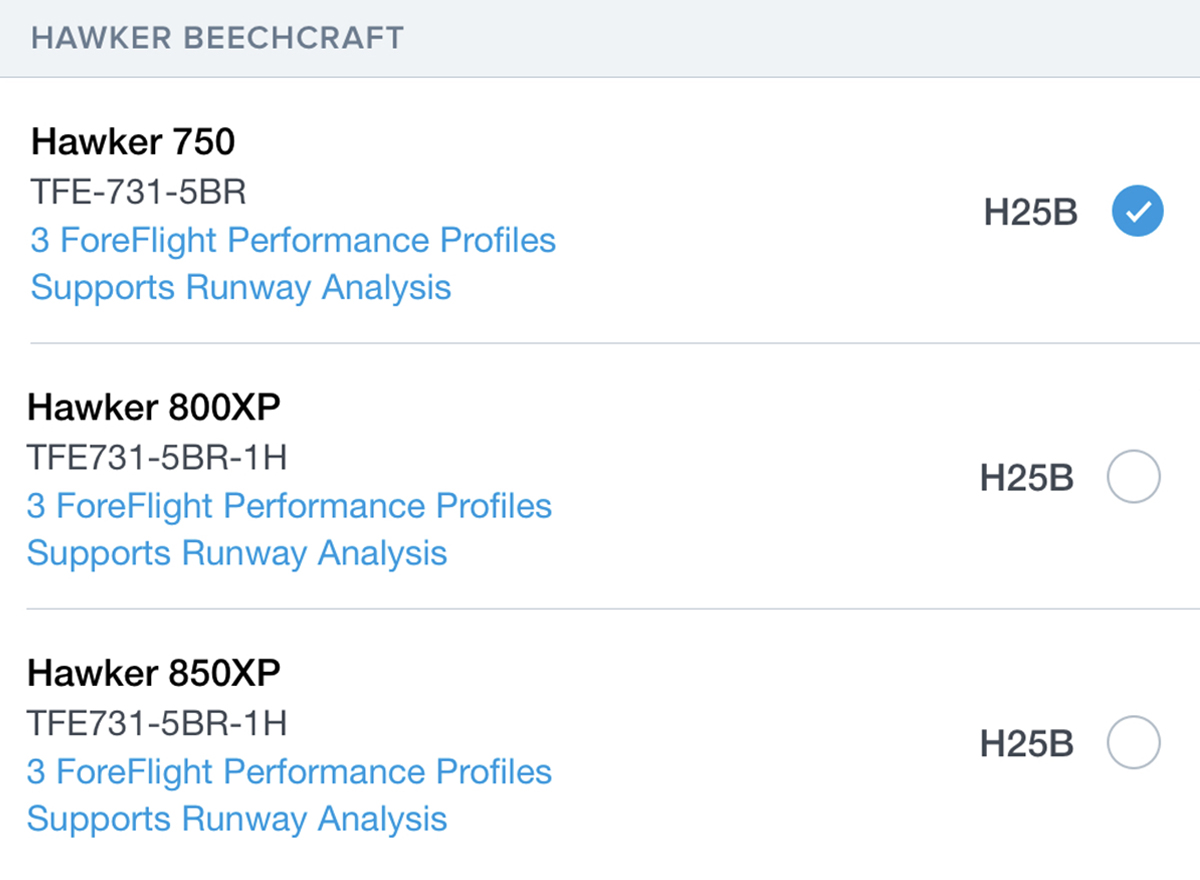This screenshot has height=880, width=1200.
Task: Click TFE731-5BR-1H engine text under Hawker 850XP
Action: pyautogui.click(x=157, y=723)
